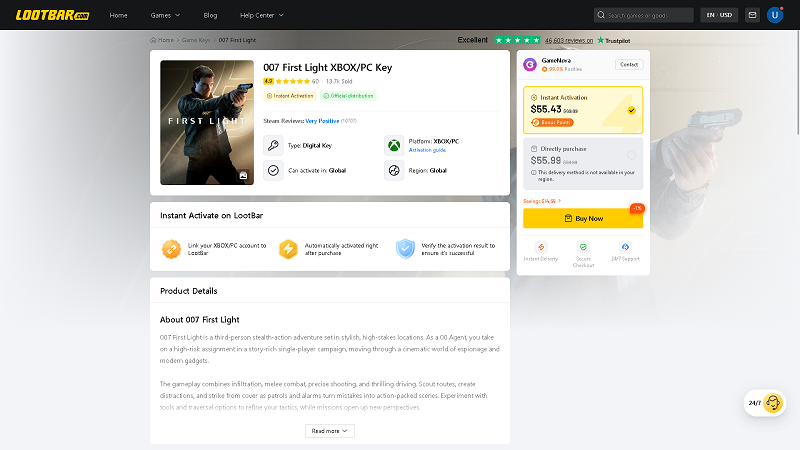Open the messages envelope icon
The width and height of the screenshot is (800, 450).
pyautogui.click(x=752, y=15)
